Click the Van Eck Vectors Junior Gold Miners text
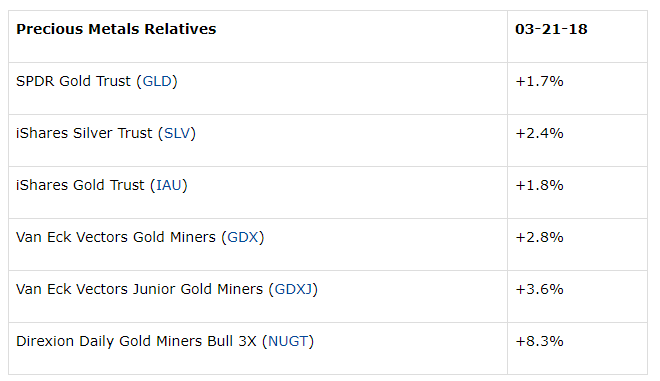Screen dimensions: 660x381 (x=139, y=289)
